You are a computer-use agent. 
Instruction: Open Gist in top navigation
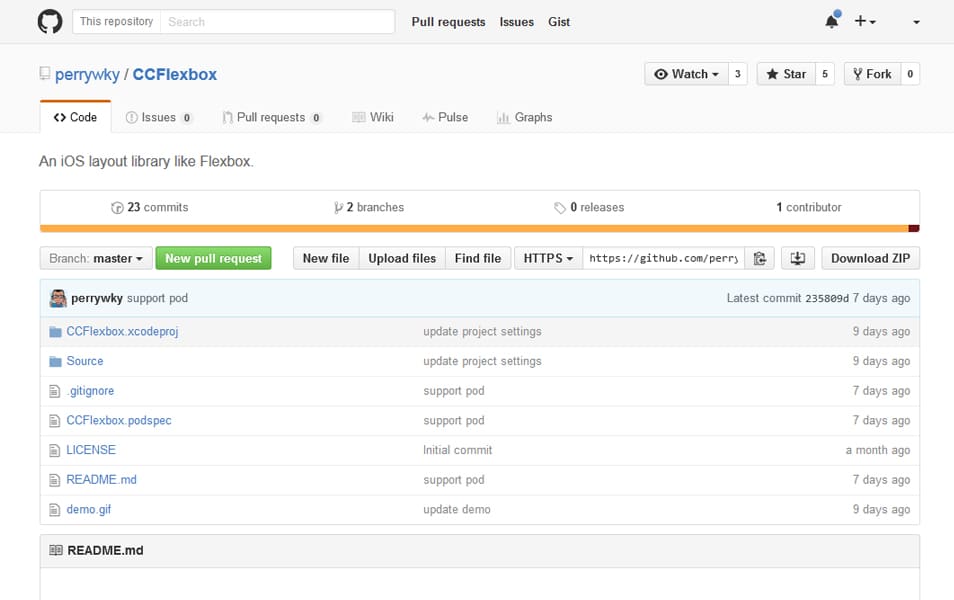[559, 22]
